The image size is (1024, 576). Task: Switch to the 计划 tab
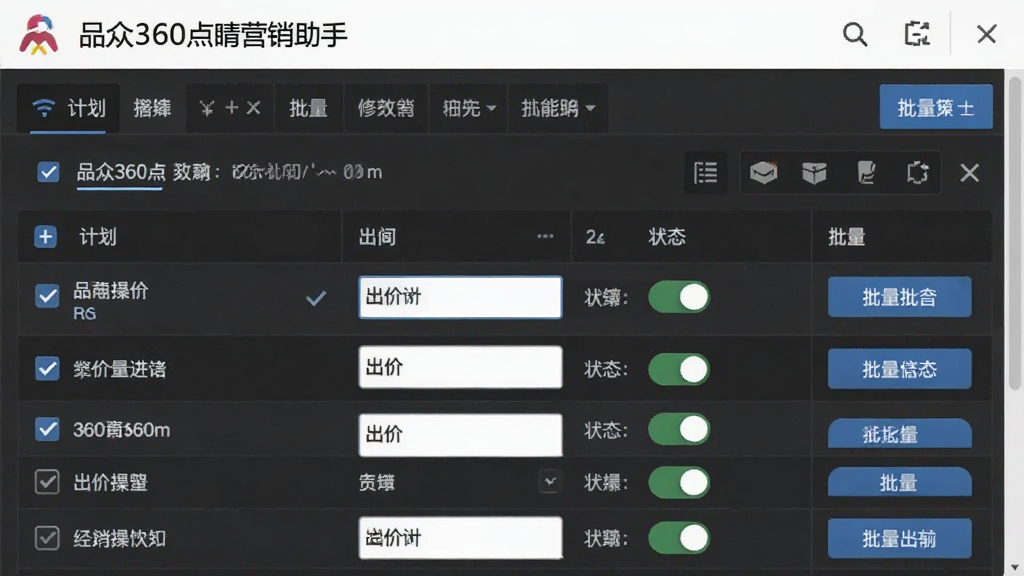point(69,108)
